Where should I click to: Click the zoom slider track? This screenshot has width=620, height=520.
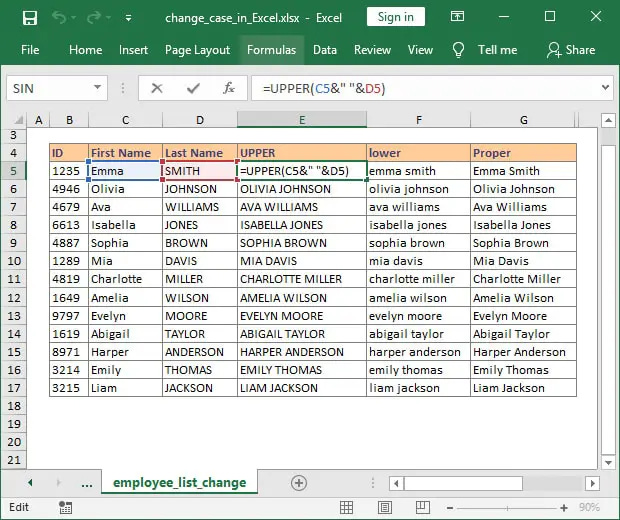click(x=507, y=508)
